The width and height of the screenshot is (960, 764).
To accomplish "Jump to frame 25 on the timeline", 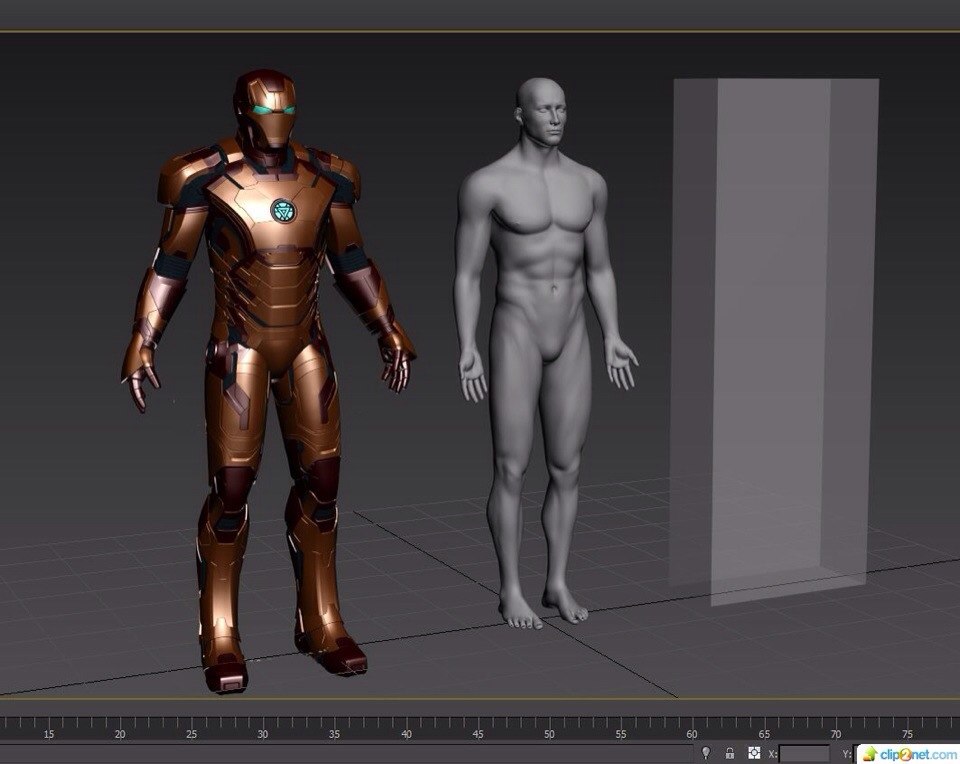I will [x=192, y=734].
